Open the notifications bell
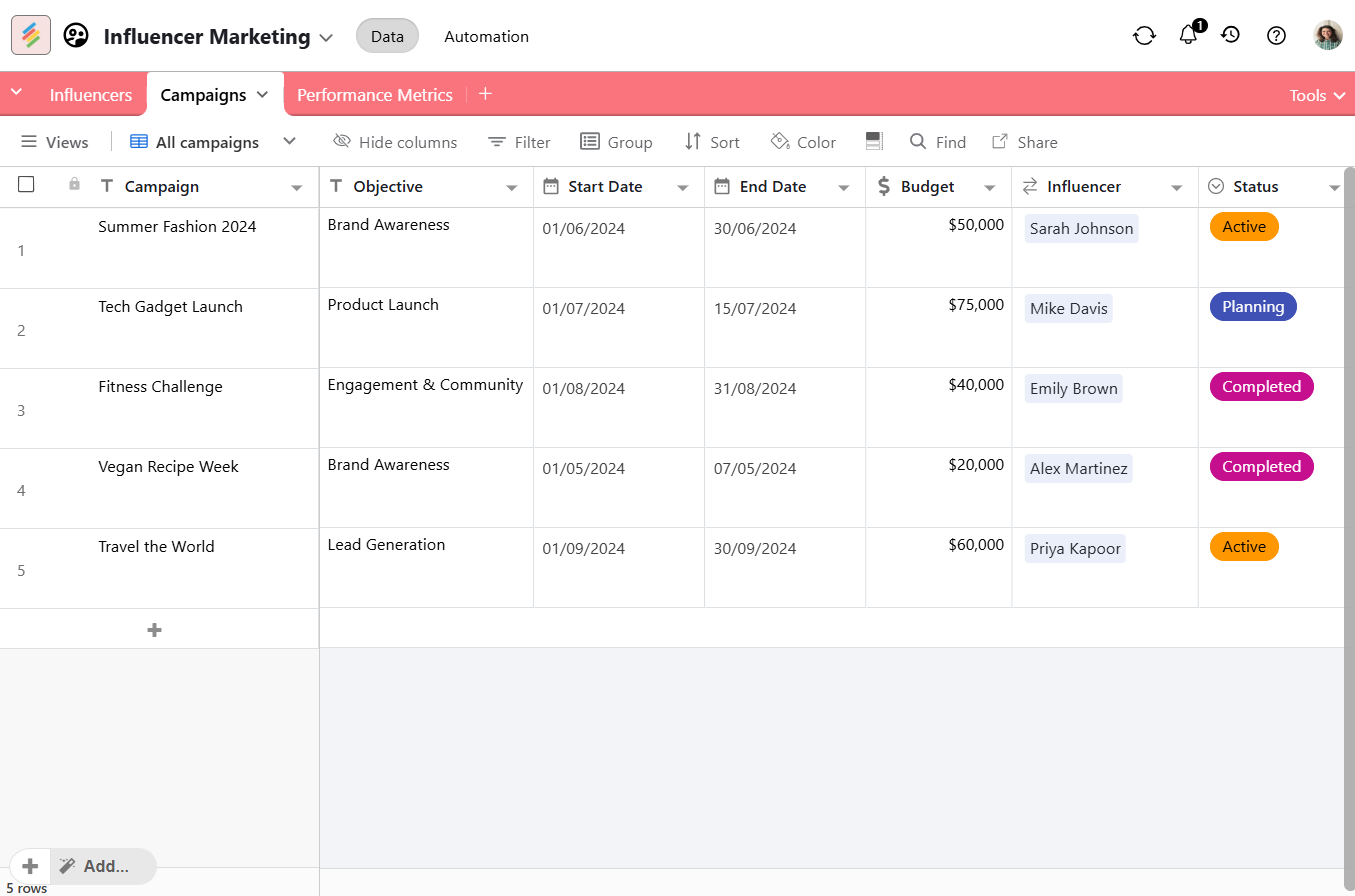Image resolution: width=1355 pixels, height=896 pixels. click(x=1188, y=35)
